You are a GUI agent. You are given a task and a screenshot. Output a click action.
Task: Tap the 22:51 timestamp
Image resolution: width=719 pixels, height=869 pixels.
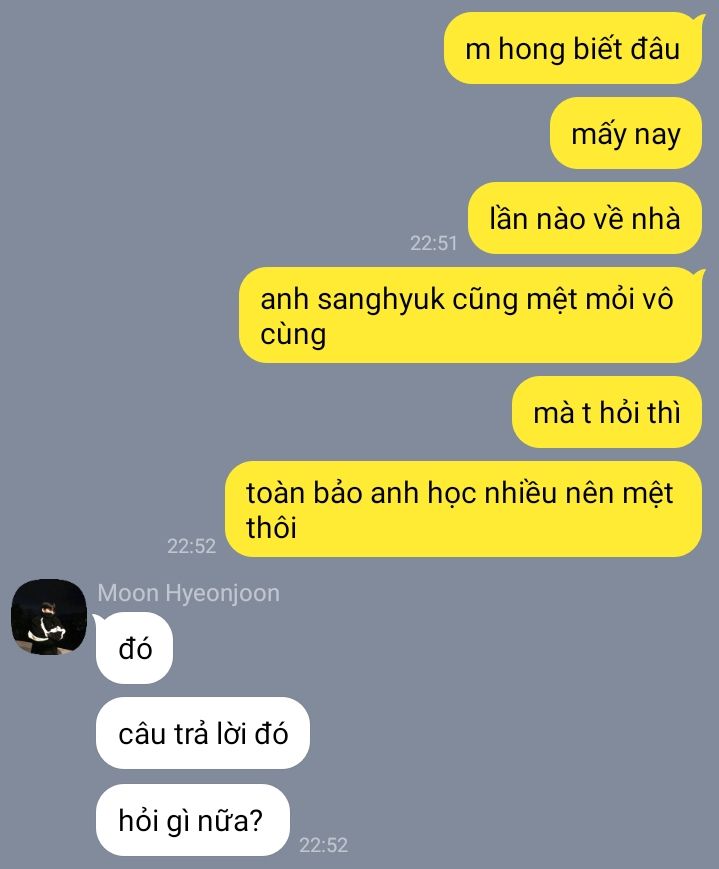pos(434,243)
